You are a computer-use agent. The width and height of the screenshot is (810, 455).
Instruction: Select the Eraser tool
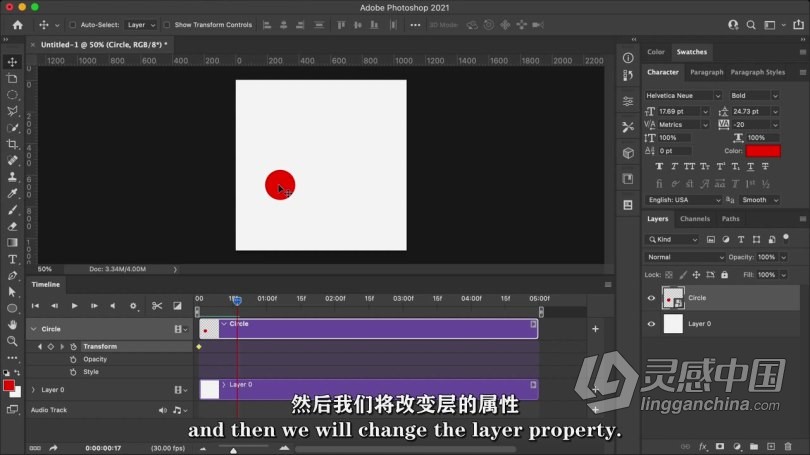[12, 226]
